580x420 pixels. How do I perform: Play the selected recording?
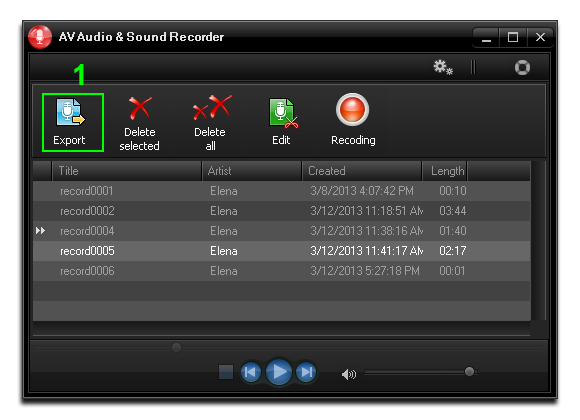[279, 372]
